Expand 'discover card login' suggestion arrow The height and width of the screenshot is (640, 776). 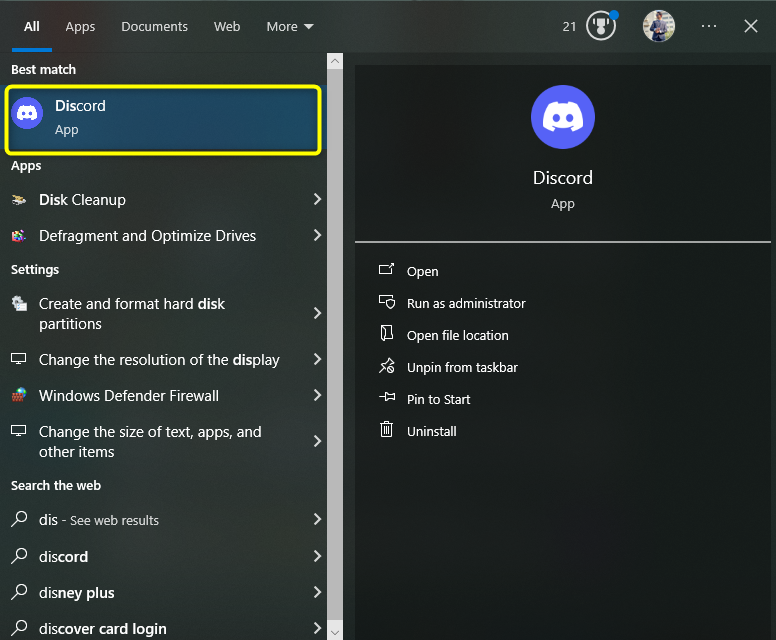click(317, 628)
